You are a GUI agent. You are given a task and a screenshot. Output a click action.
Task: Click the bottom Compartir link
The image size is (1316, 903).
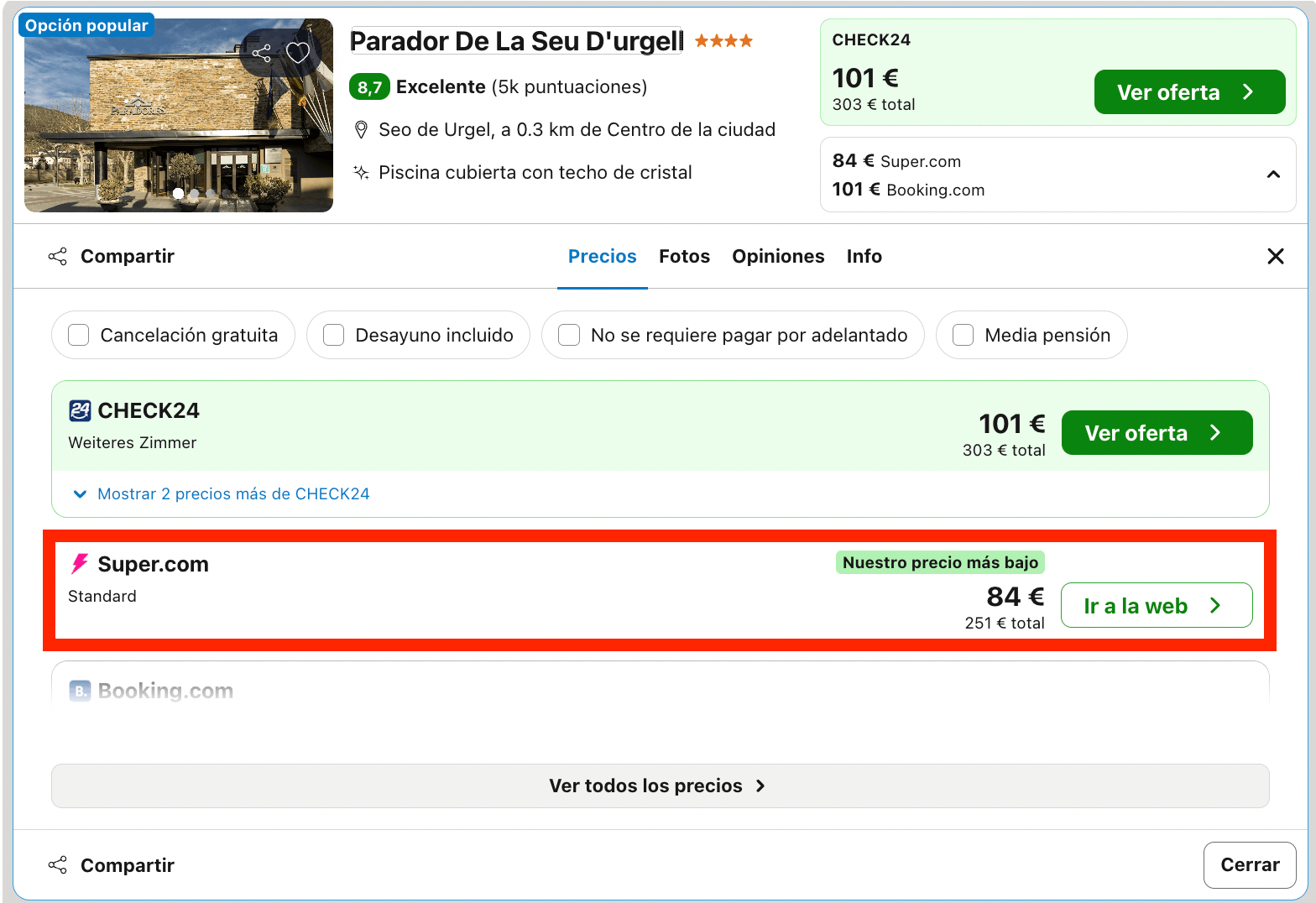(x=128, y=865)
